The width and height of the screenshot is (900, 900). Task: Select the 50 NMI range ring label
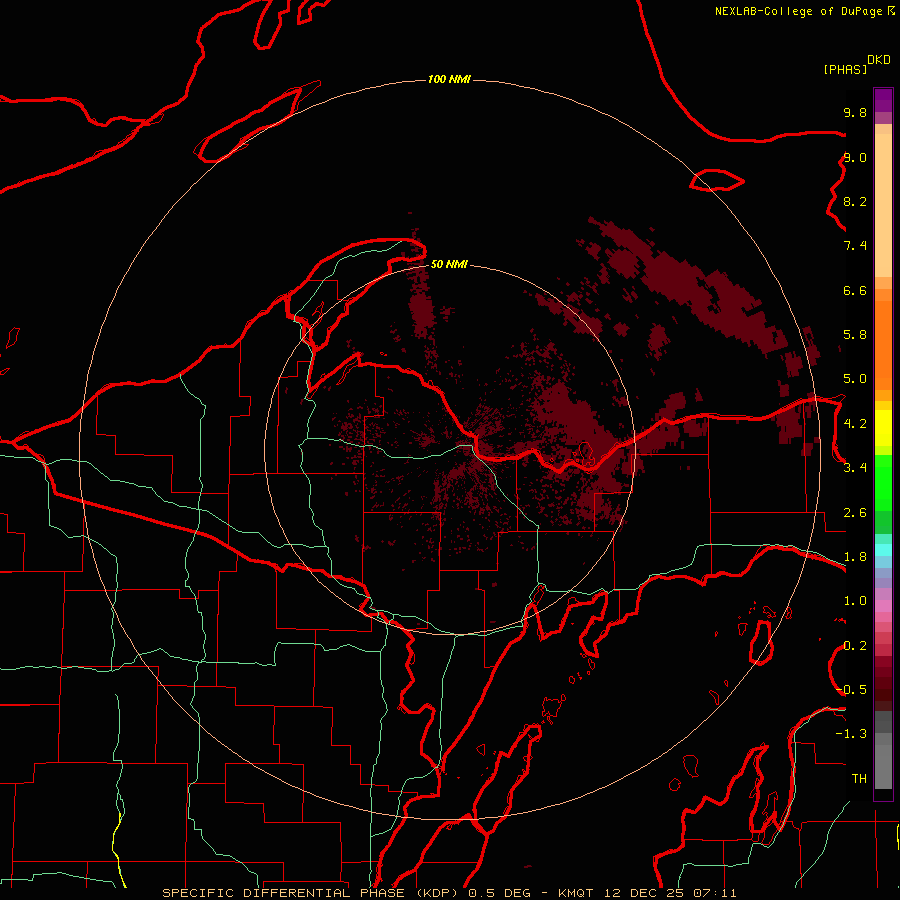pos(449,264)
